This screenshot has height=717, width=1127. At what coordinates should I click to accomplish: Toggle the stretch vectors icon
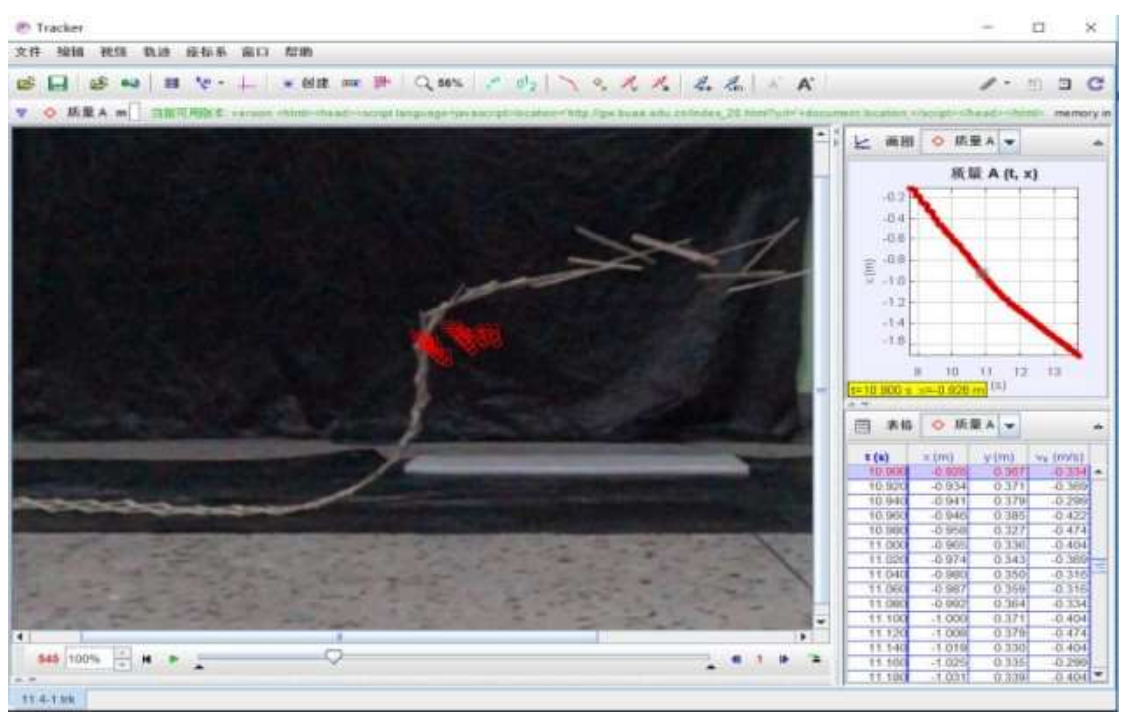pos(702,83)
